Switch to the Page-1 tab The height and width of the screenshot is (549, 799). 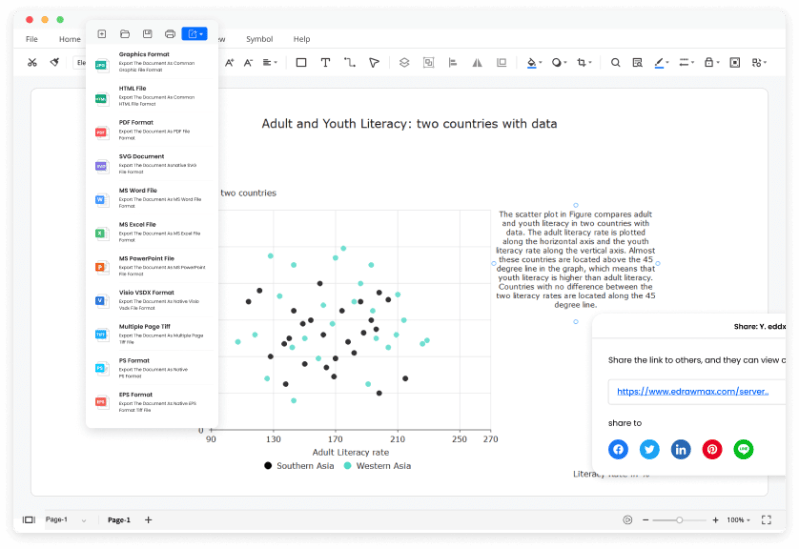coord(119,520)
